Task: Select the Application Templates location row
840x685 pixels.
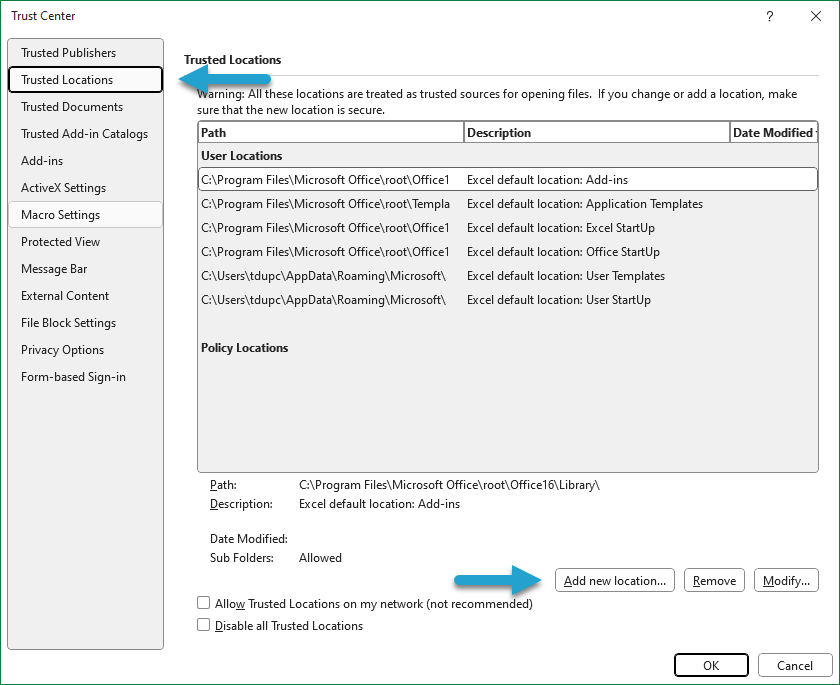Action: click(x=508, y=204)
